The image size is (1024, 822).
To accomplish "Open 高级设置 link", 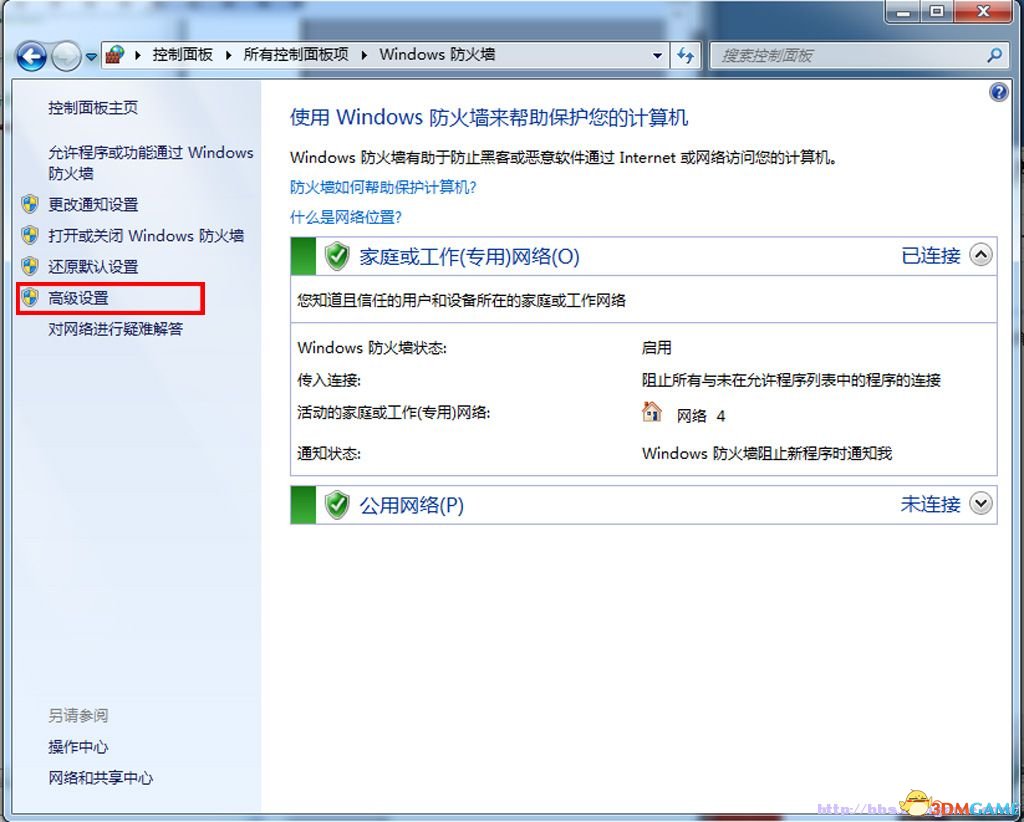I will click(x=78, y=298).
